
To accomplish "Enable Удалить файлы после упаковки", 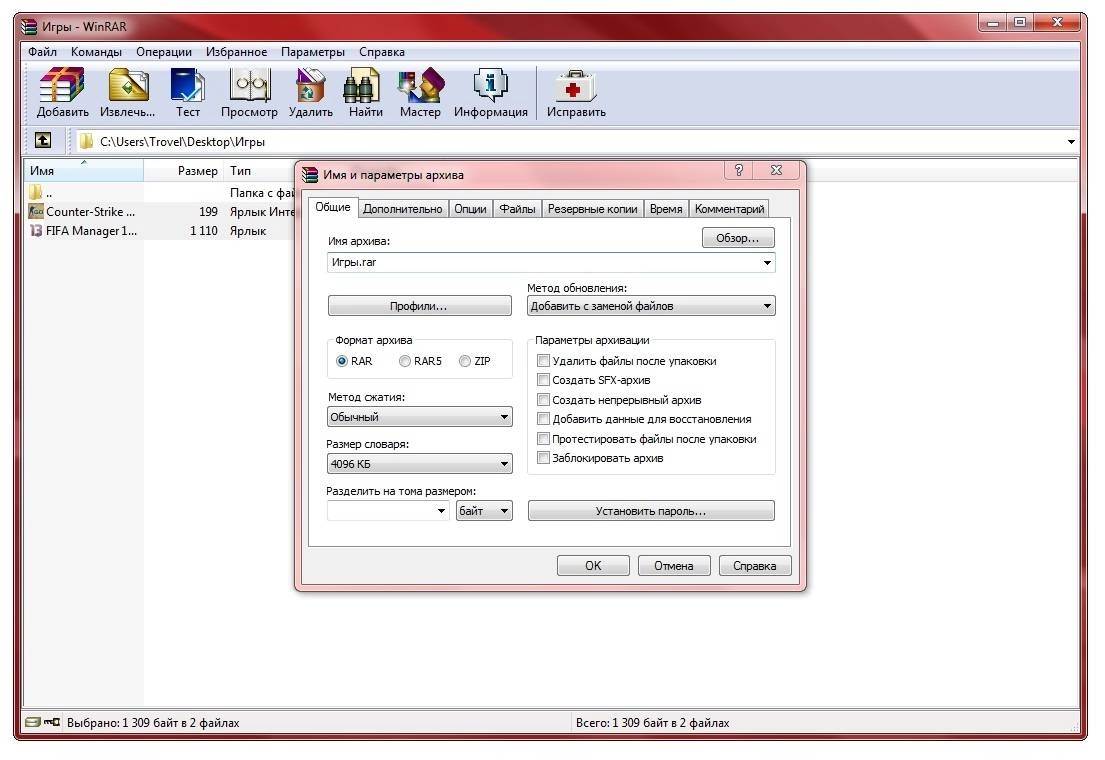I will click(x=543, y=360).
